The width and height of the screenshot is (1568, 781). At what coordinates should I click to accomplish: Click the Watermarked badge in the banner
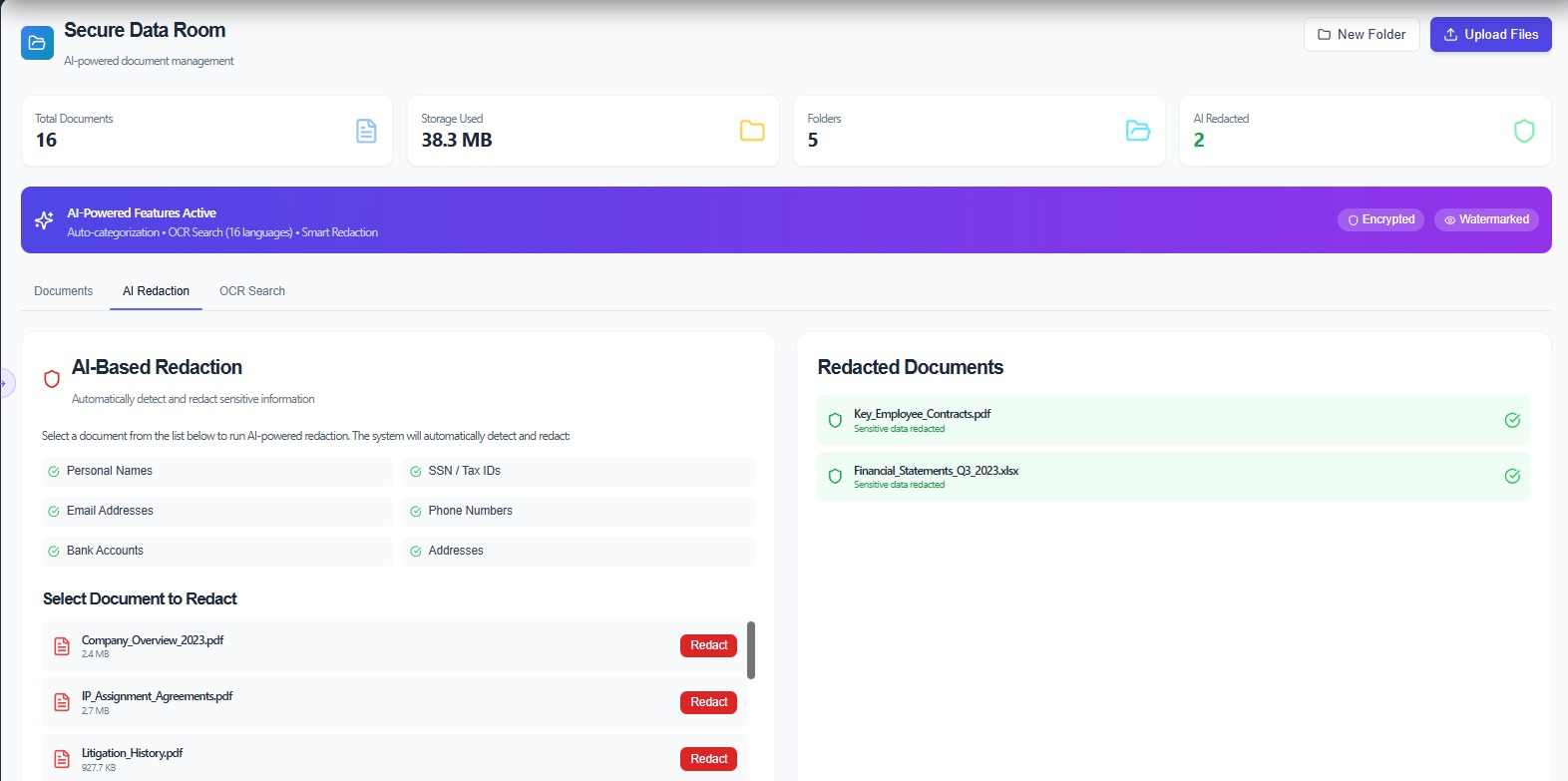[x=1485, y=219]
